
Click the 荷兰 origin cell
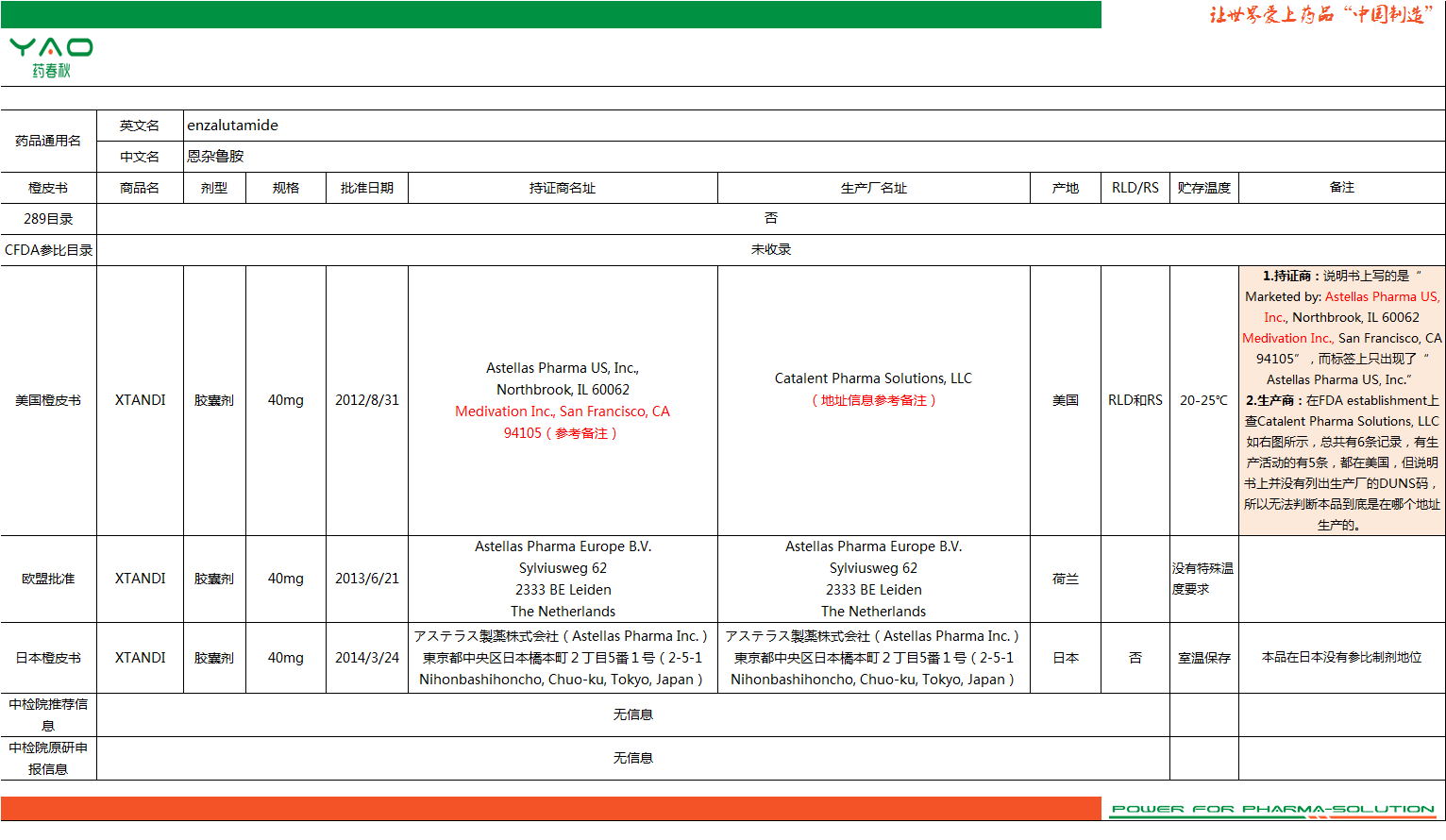(x=1066, y=579)
